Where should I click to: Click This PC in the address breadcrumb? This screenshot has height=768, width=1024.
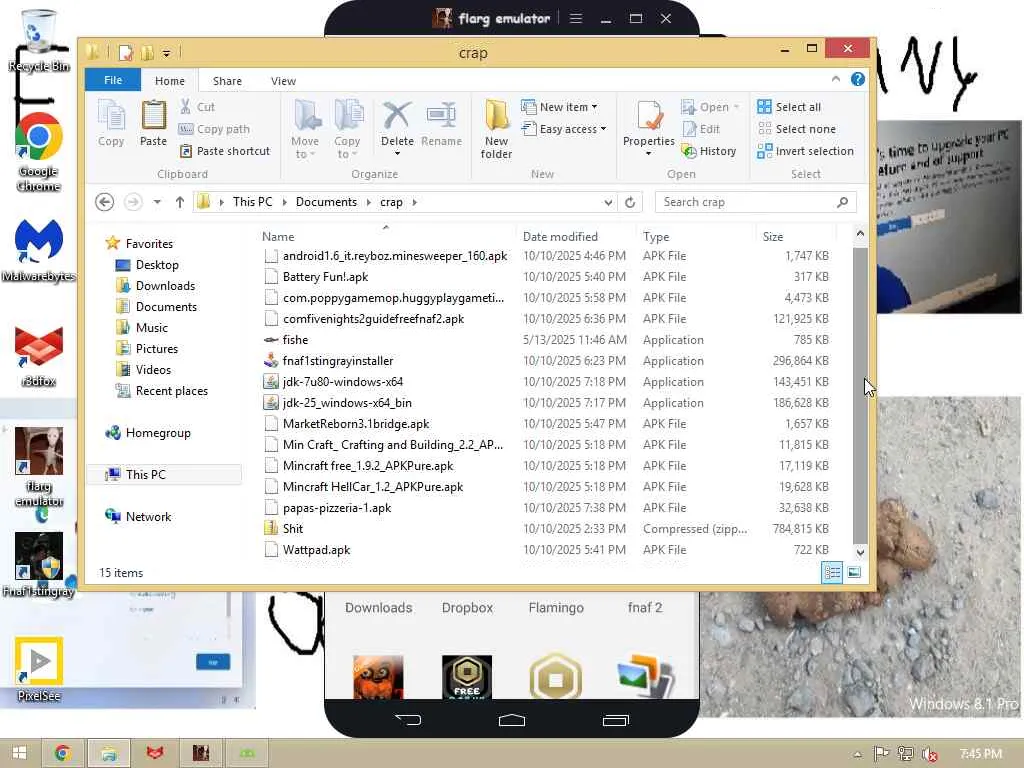coord(253,202)
